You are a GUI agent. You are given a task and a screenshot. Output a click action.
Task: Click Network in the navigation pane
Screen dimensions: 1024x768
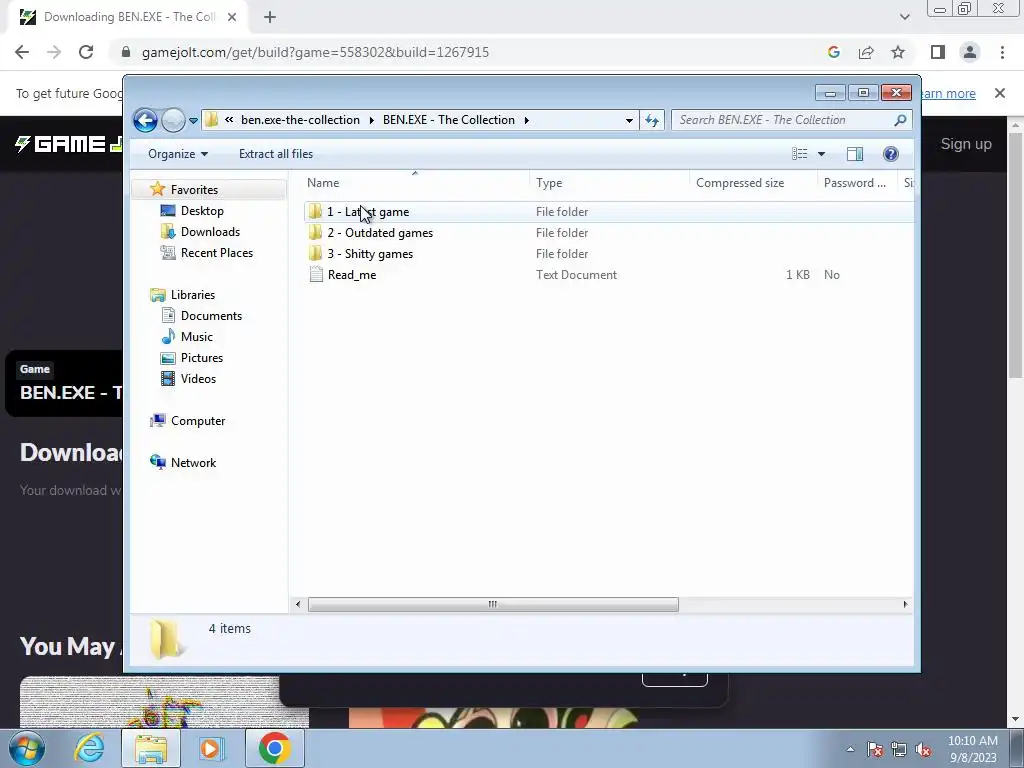(193, 463)
